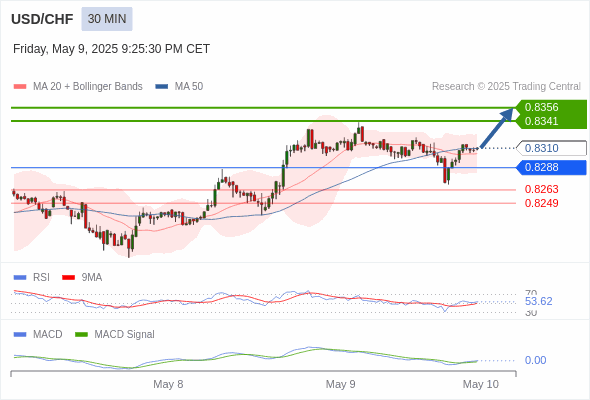Click the RSI legend color marker

20,278
